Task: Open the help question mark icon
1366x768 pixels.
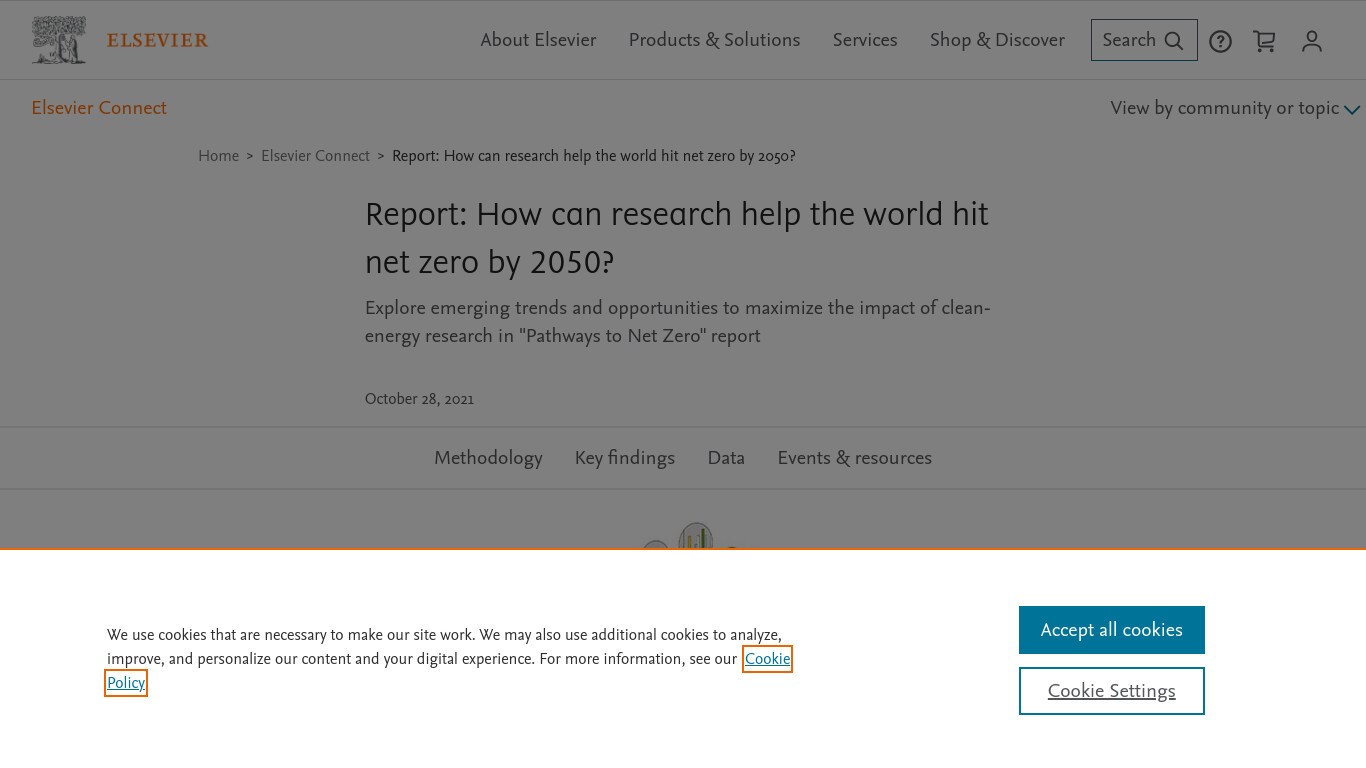Action: [1220, 41]
